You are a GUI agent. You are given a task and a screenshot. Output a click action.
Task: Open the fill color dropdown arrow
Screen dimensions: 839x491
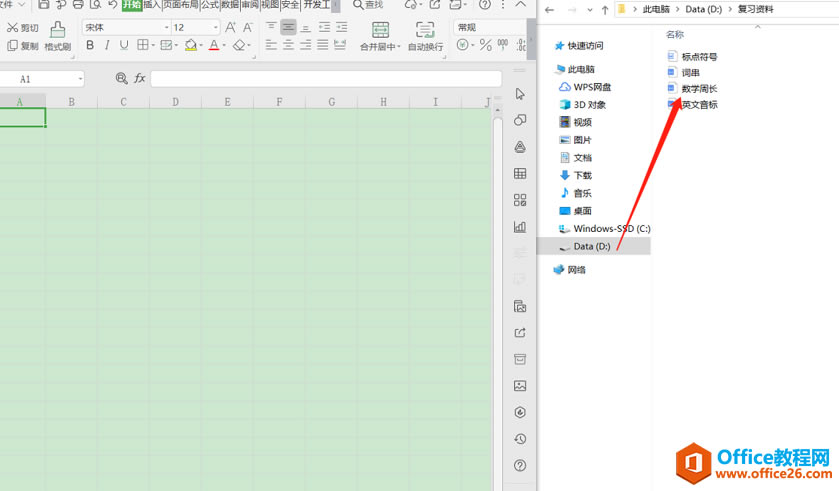point(201,46)
